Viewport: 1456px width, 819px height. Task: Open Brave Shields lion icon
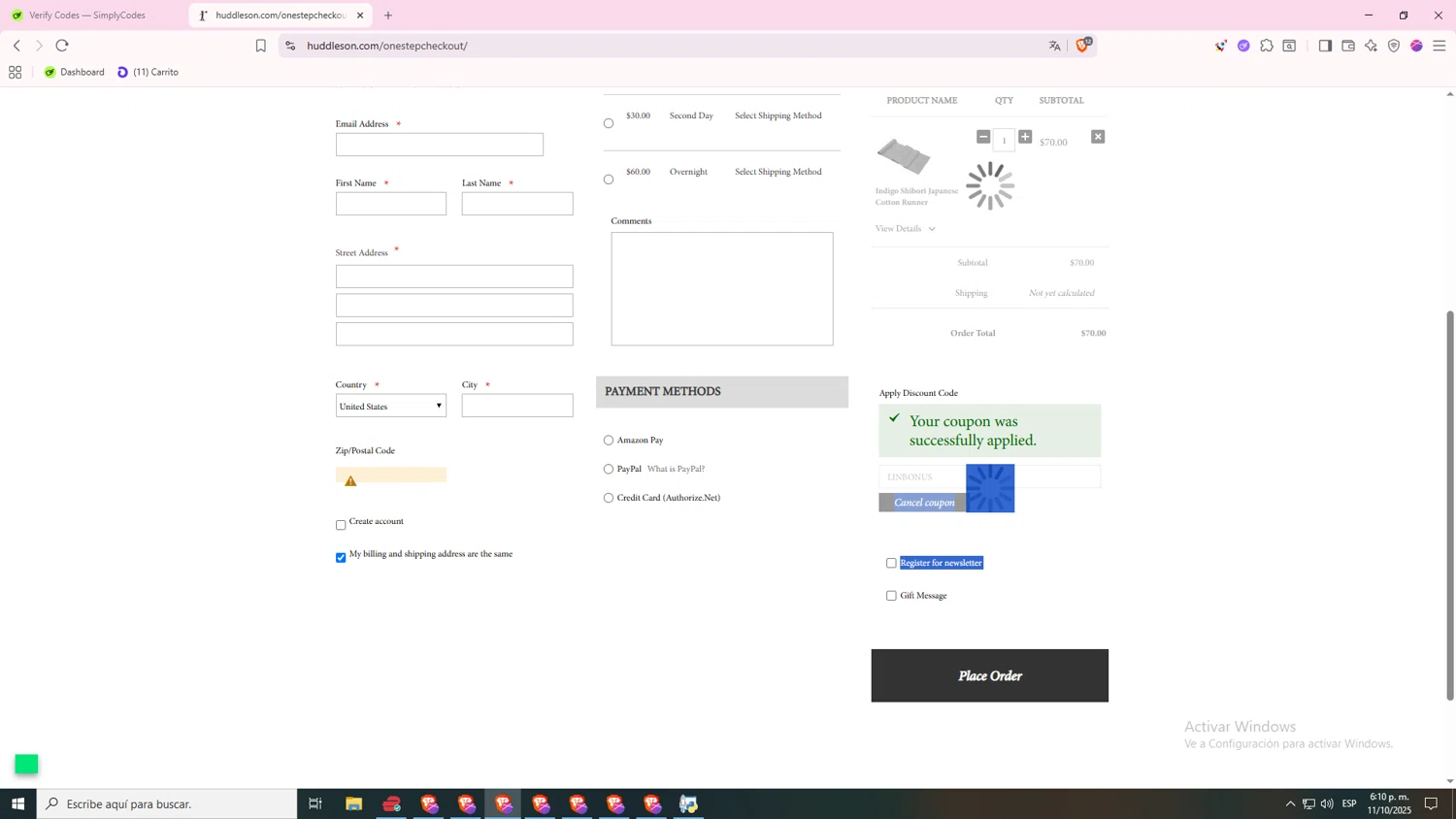point(1083,46)
